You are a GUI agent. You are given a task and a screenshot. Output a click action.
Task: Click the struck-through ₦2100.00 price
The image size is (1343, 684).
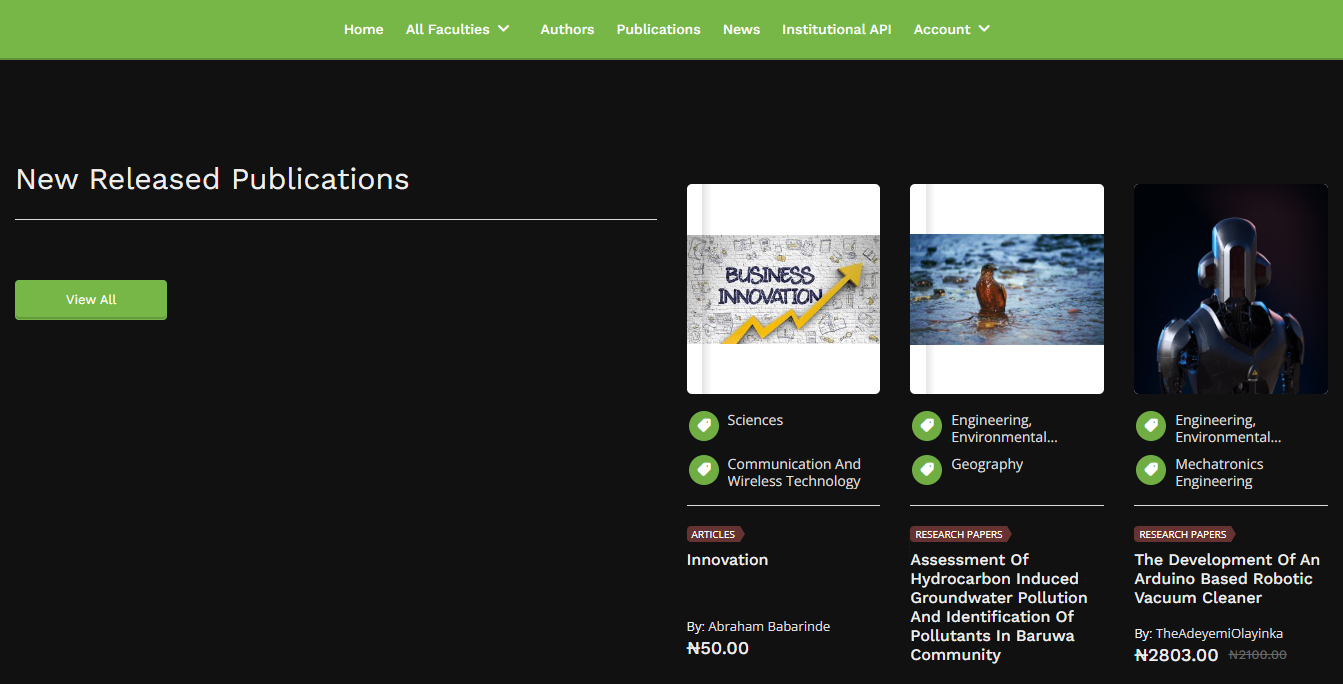coord(1257,655)
